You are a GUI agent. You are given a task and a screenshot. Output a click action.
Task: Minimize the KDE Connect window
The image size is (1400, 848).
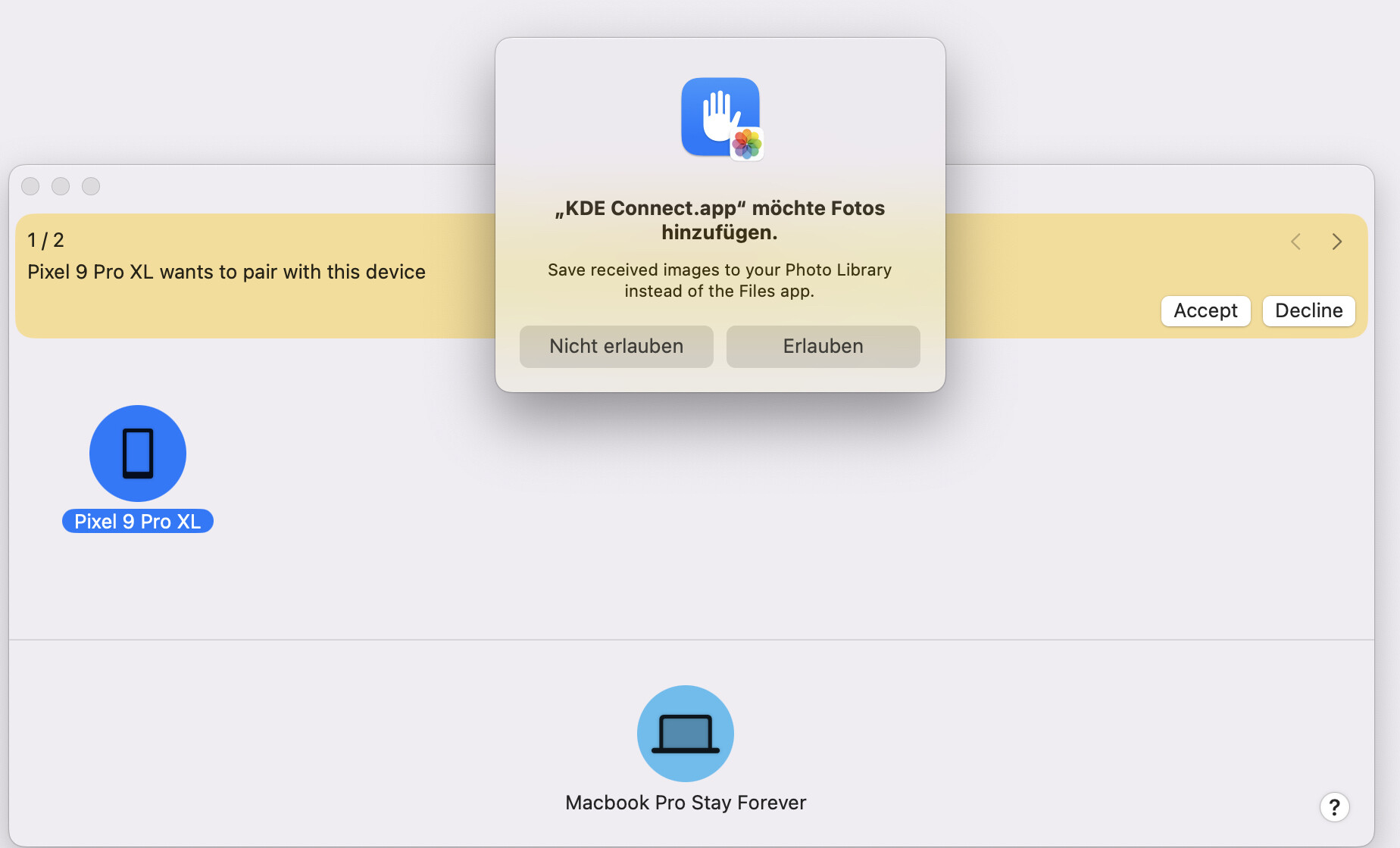tap(61, 186)
